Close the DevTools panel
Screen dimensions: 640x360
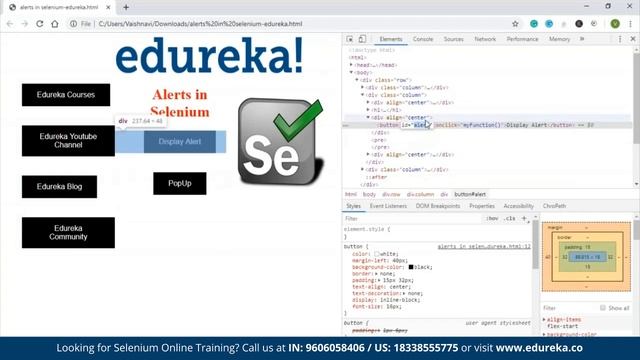click(x=633, y=39)
